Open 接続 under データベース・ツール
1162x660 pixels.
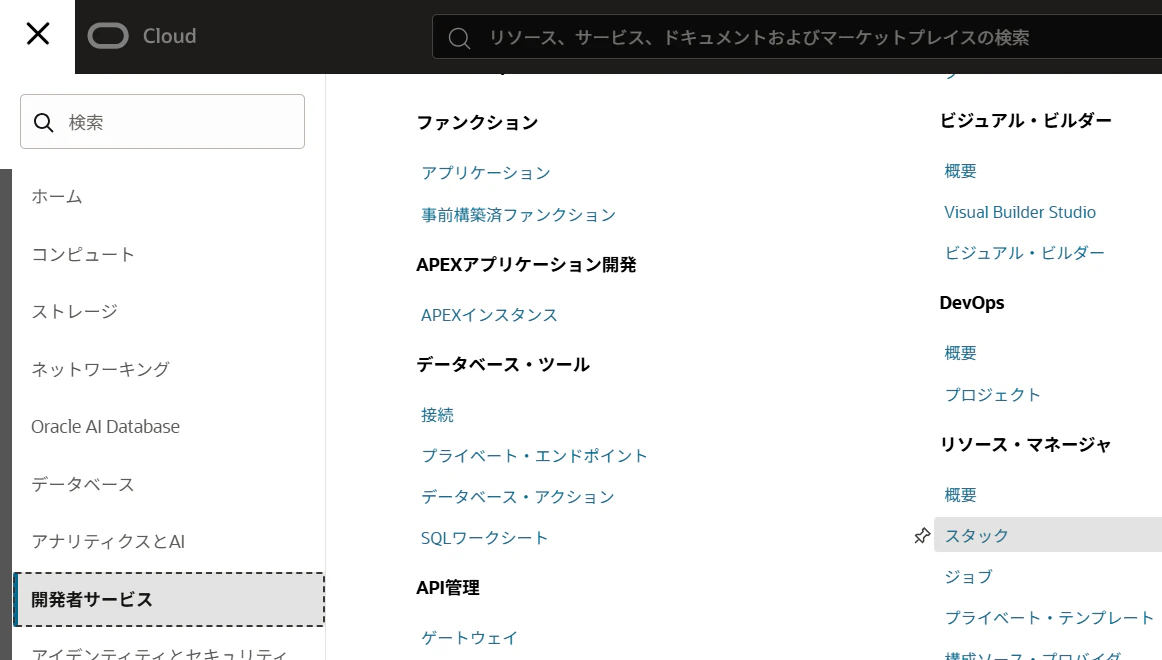[437, 415]
